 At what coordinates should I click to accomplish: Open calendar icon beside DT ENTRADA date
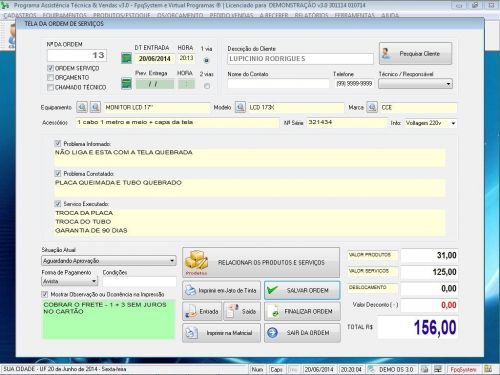click(x=126, y=58)
